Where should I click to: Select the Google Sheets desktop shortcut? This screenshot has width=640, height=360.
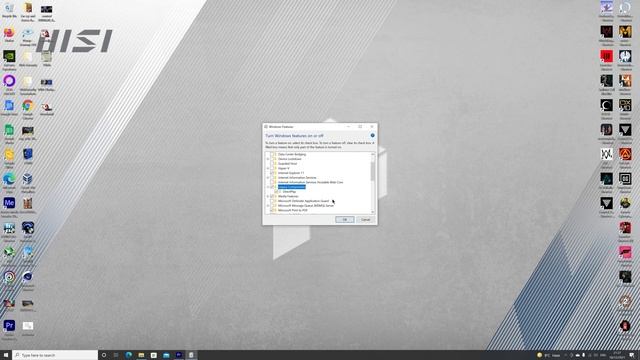pos(9,133)
